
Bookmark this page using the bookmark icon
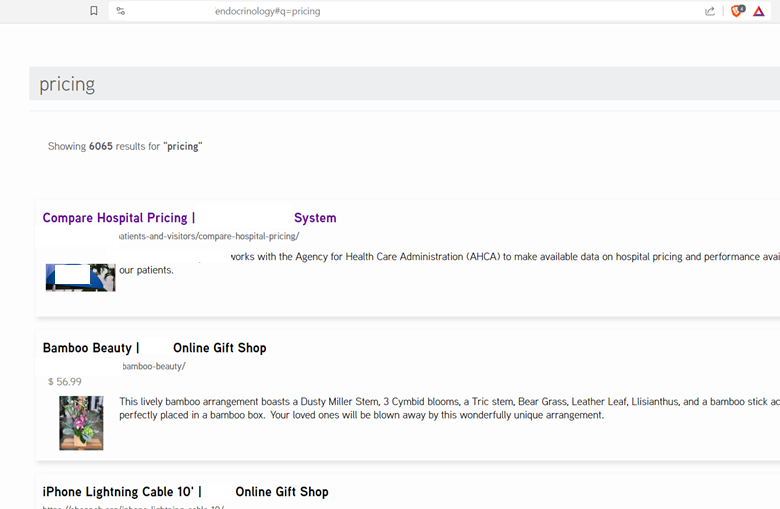pyautogui.click(x=94, y=11)
